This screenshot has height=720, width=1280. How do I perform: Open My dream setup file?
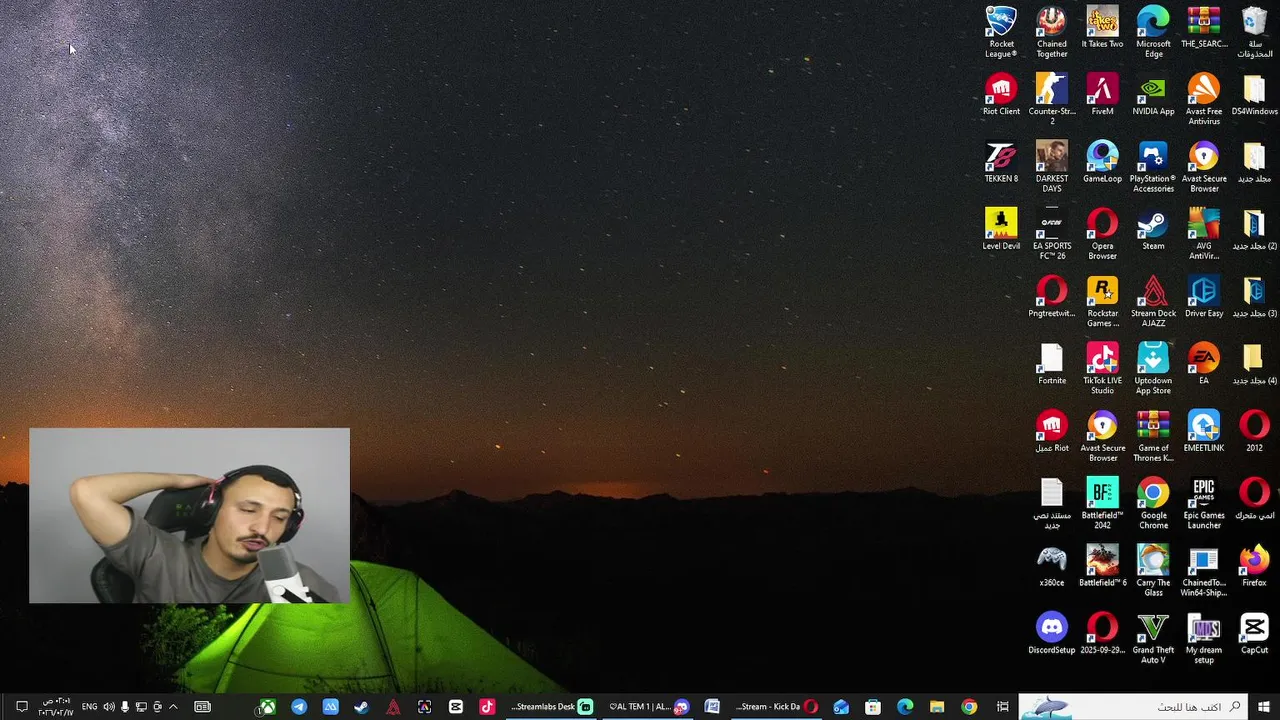[1204, 638]
